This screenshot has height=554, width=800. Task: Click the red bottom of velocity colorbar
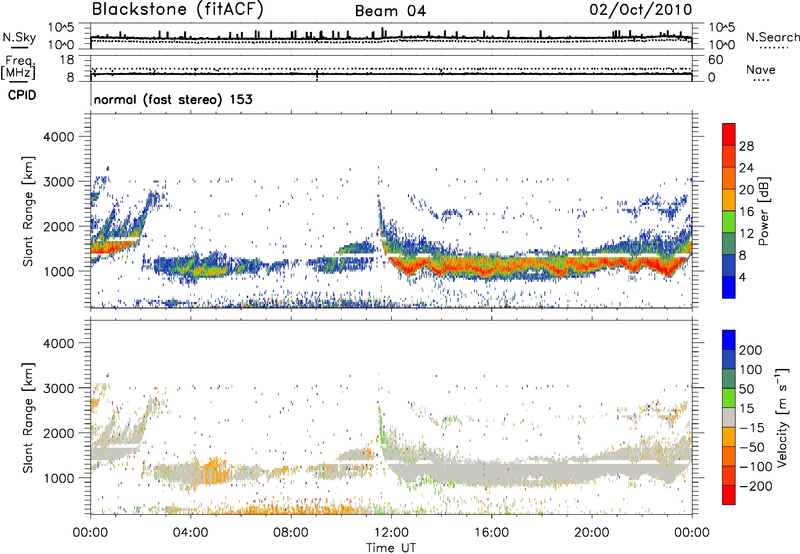click(729, 495)
